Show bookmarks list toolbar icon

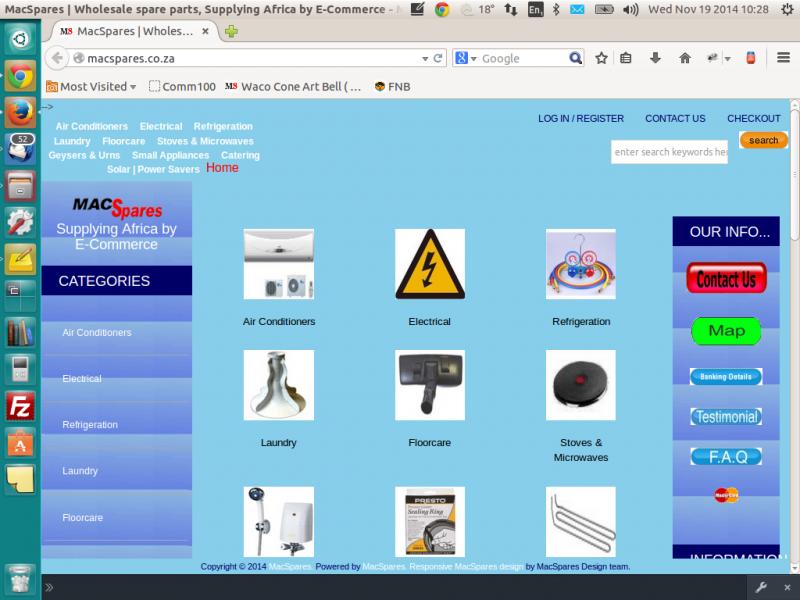[x=626, y=58]
